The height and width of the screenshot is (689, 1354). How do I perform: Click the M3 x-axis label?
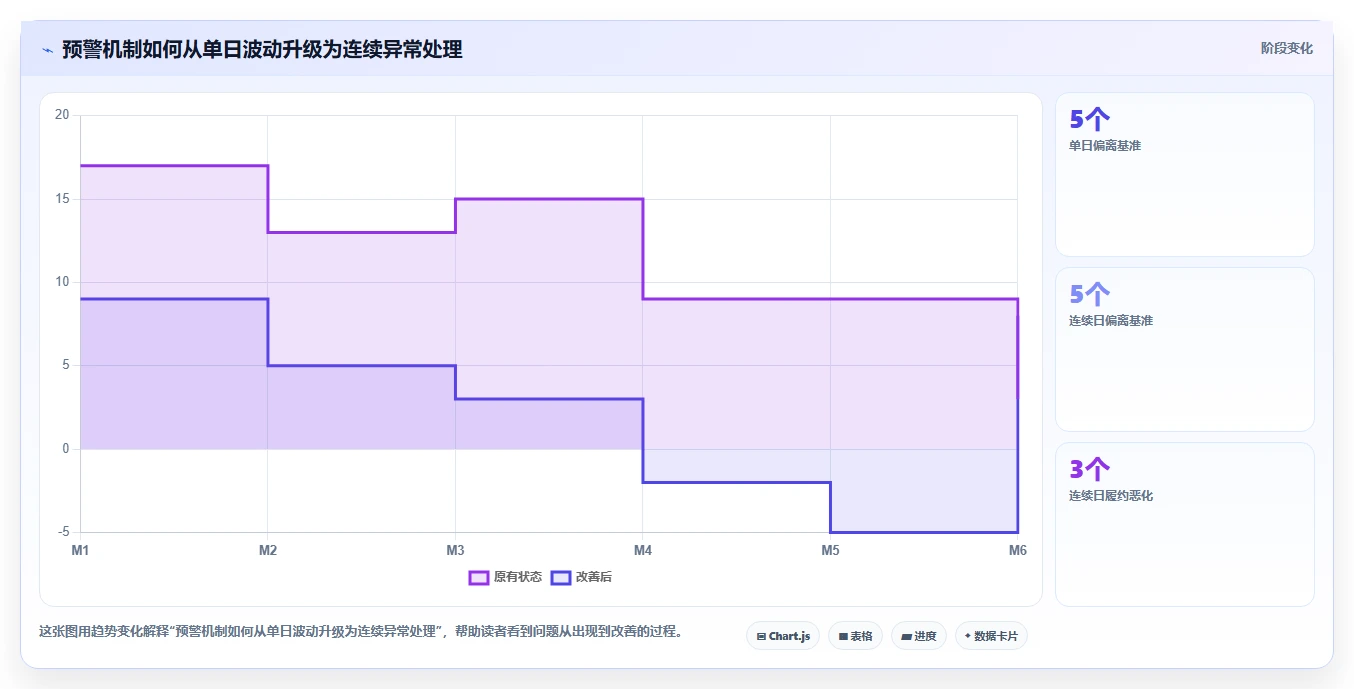[455, 550]
